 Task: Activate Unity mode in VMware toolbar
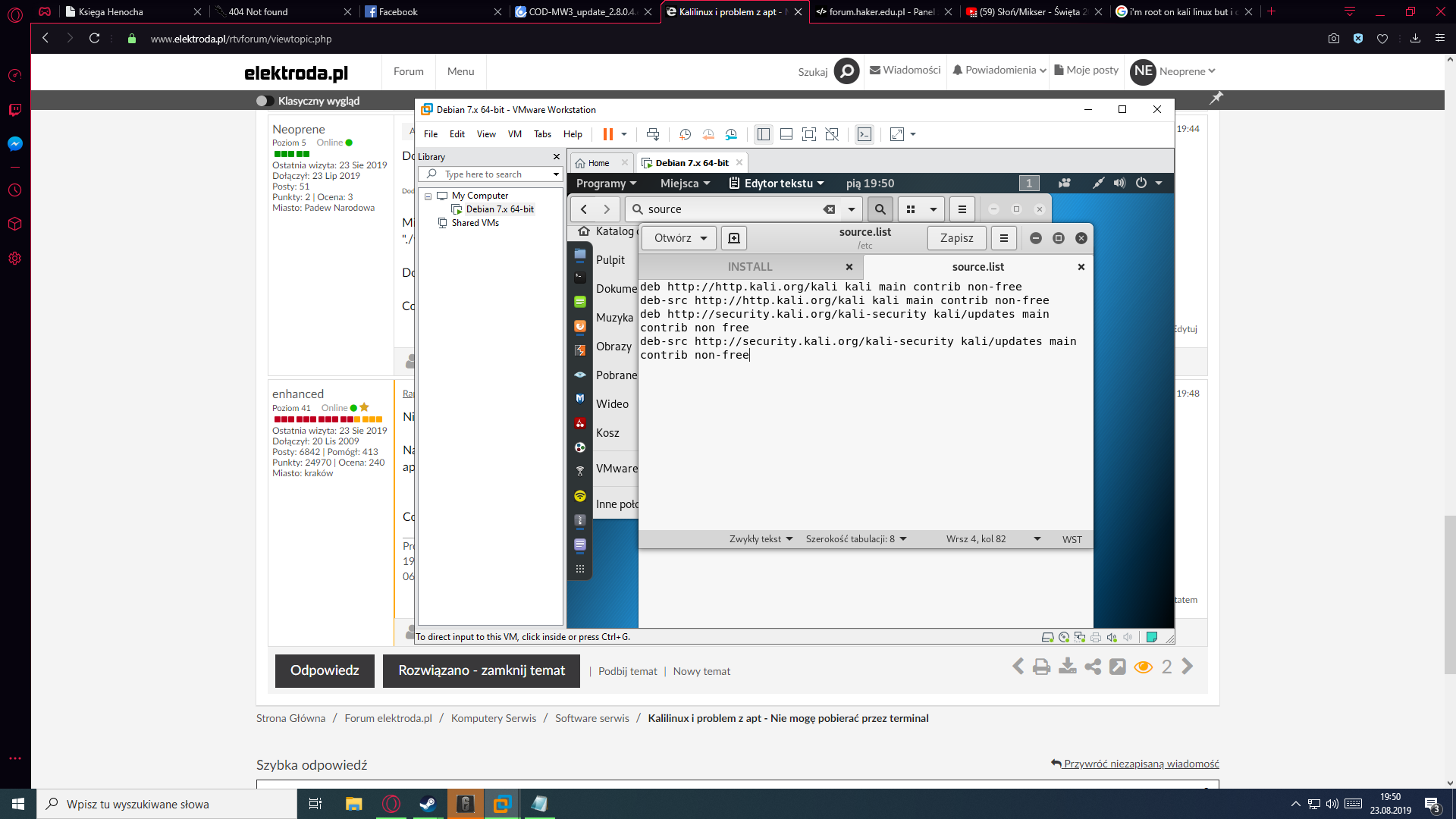[x=832, y=134]
